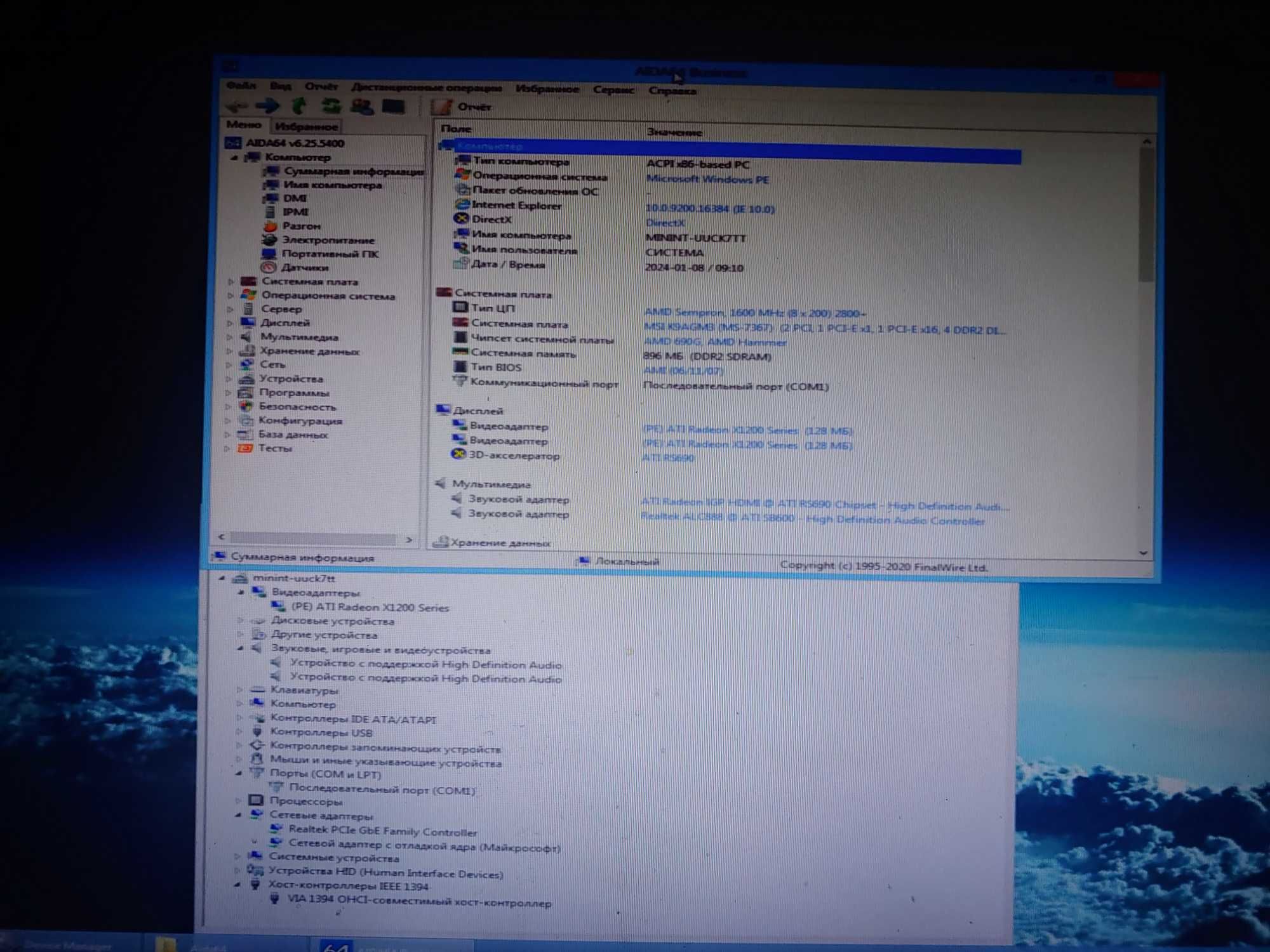Click the monitor toolbar icon
This screenshot has width=1270, height=952.
coord(393,107)
